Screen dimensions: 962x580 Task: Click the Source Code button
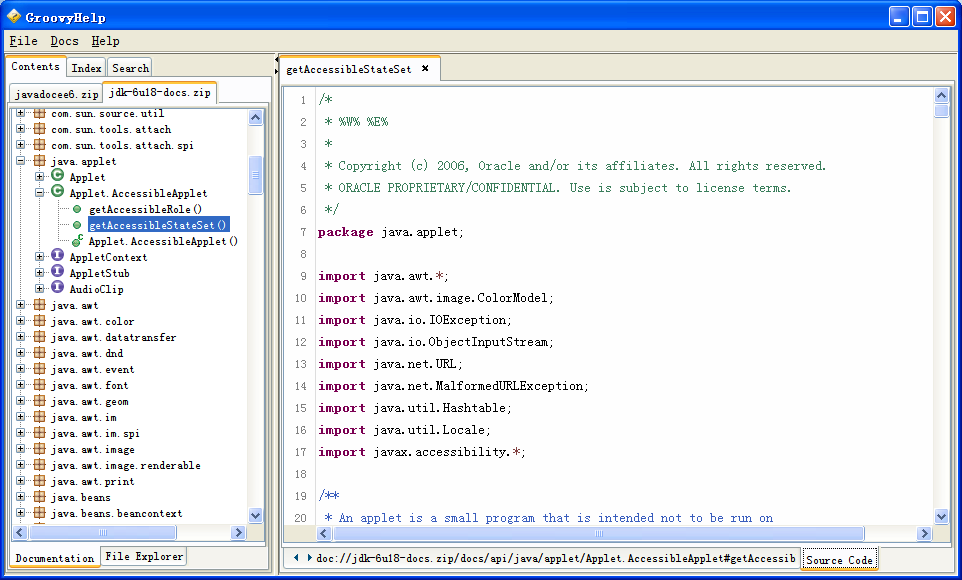[839, 560]
